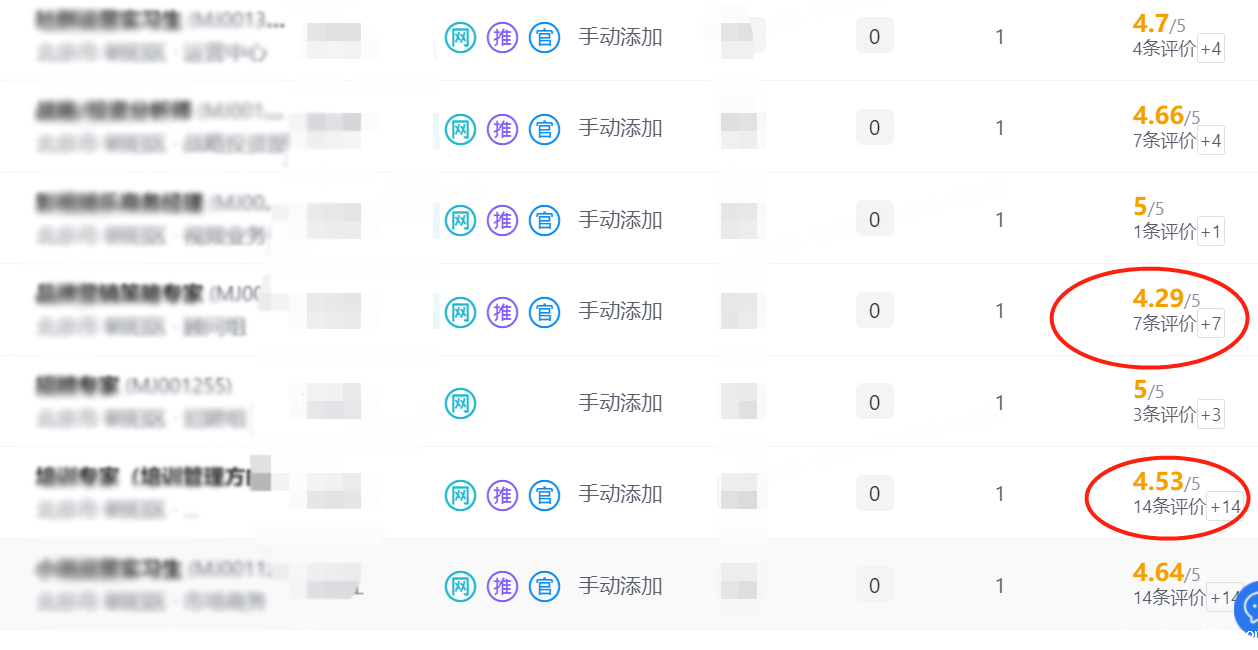Click the lone 网 icon in the MJ001255 row
This screenshot has height=650, width=1258.
460,404
